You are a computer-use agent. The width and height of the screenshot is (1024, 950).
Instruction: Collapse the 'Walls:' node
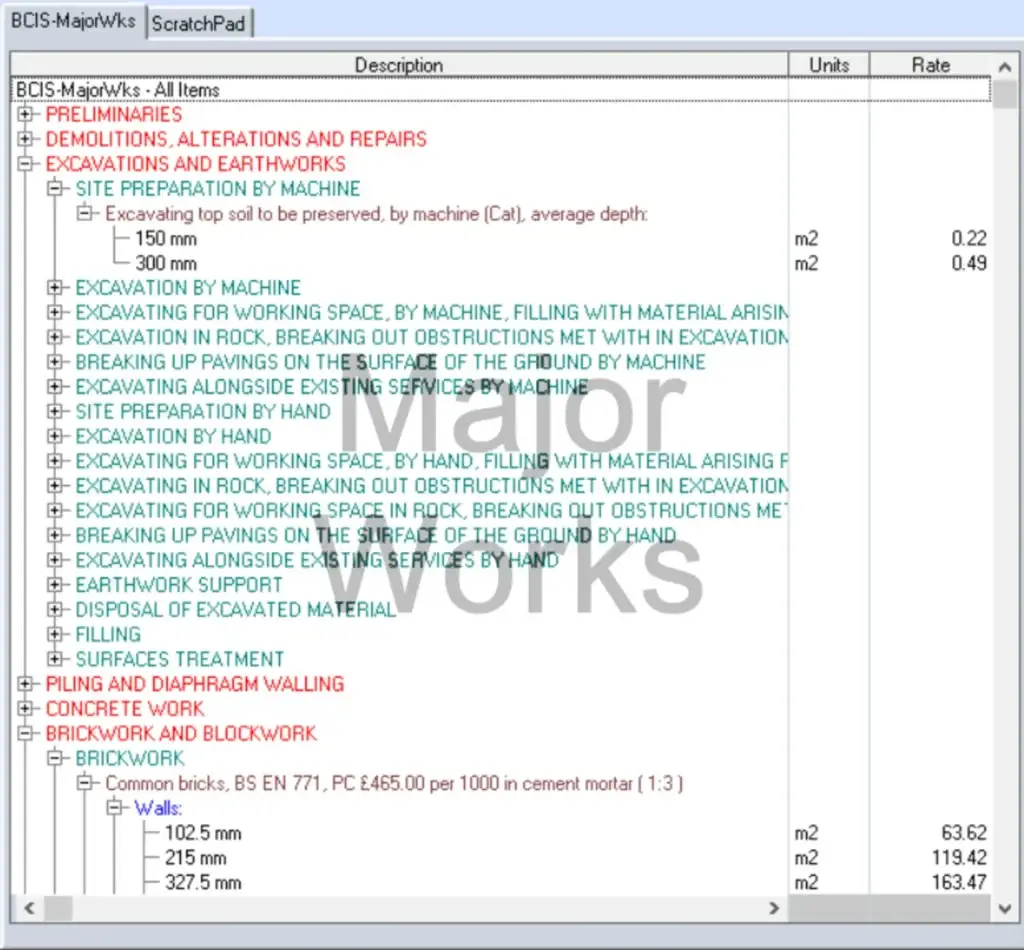coord(115,808)
